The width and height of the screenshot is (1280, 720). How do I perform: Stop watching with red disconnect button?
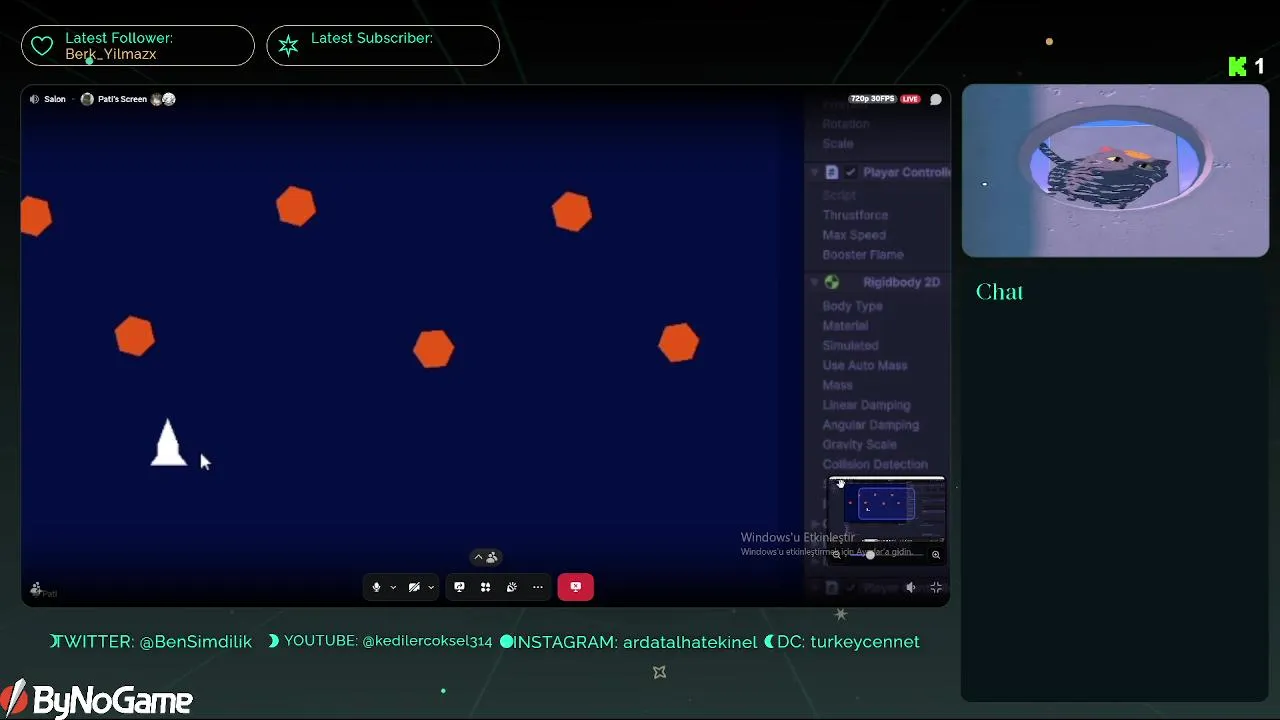tap(575, 587)
